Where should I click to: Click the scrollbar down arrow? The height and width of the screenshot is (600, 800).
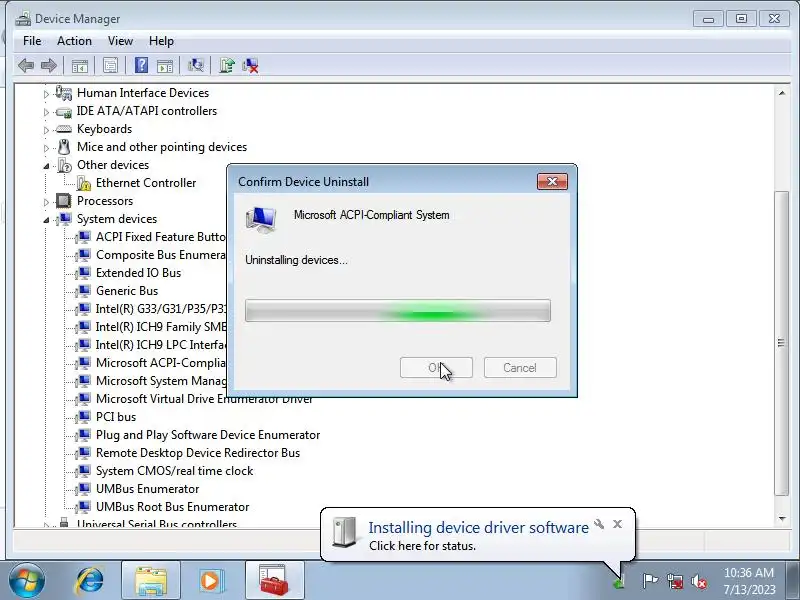781,519
